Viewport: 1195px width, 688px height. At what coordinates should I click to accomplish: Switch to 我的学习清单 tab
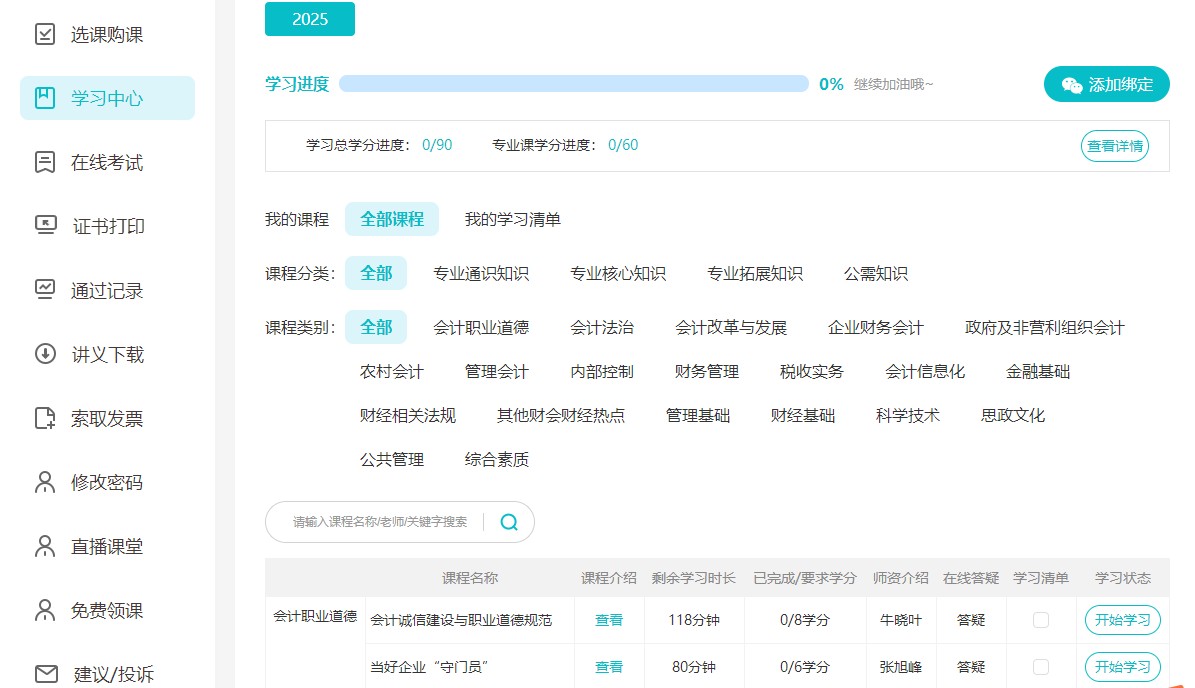511,219
